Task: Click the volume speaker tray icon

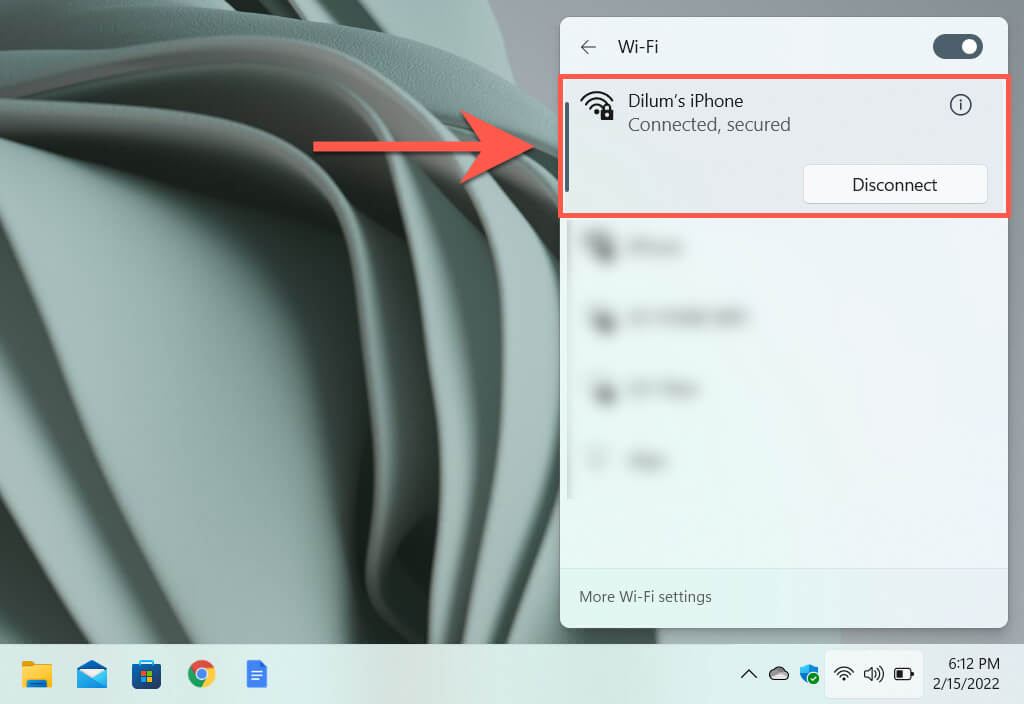Action: coord(874,674)
